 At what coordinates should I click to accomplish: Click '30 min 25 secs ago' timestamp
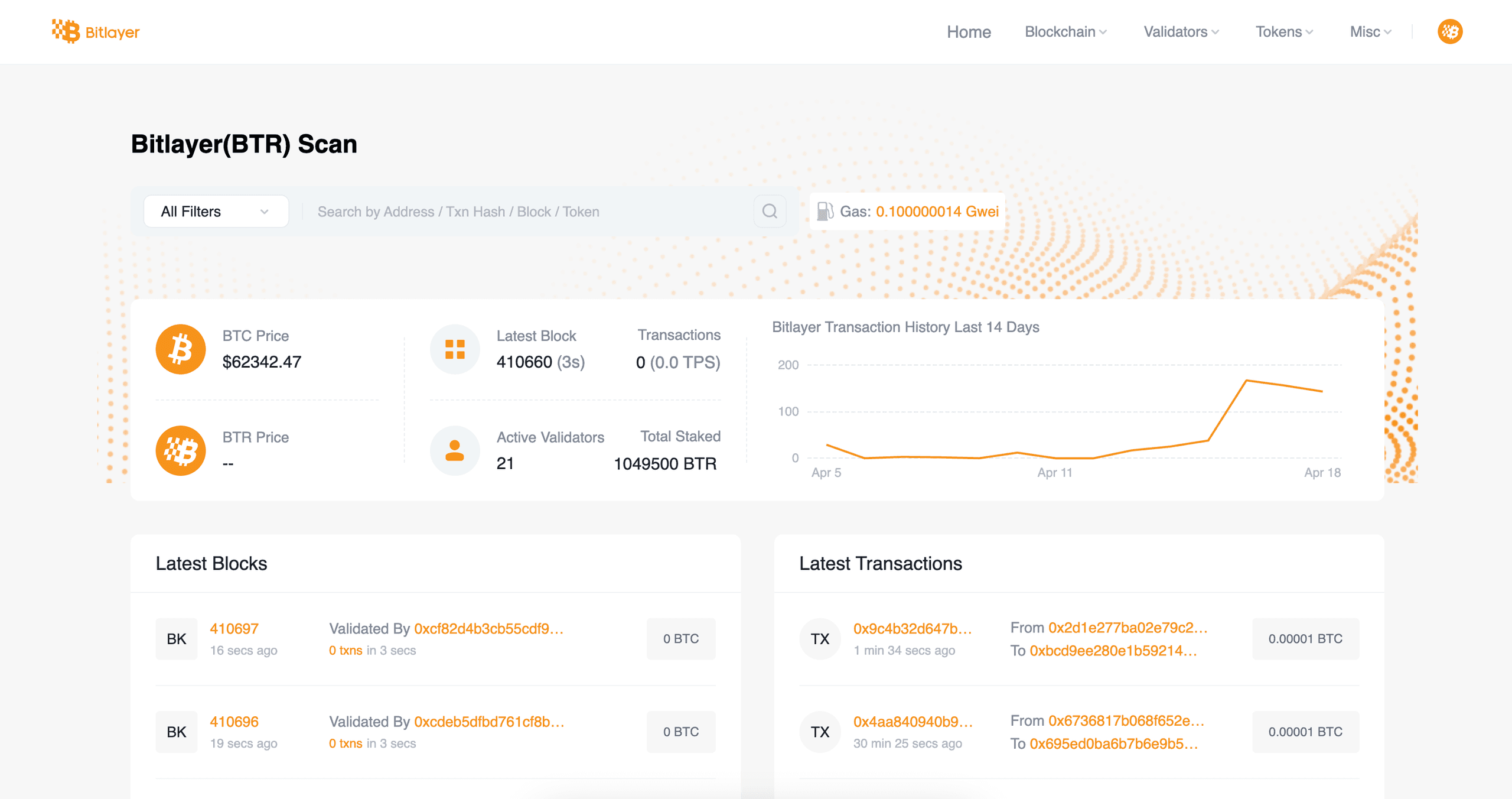coord(907,743)
